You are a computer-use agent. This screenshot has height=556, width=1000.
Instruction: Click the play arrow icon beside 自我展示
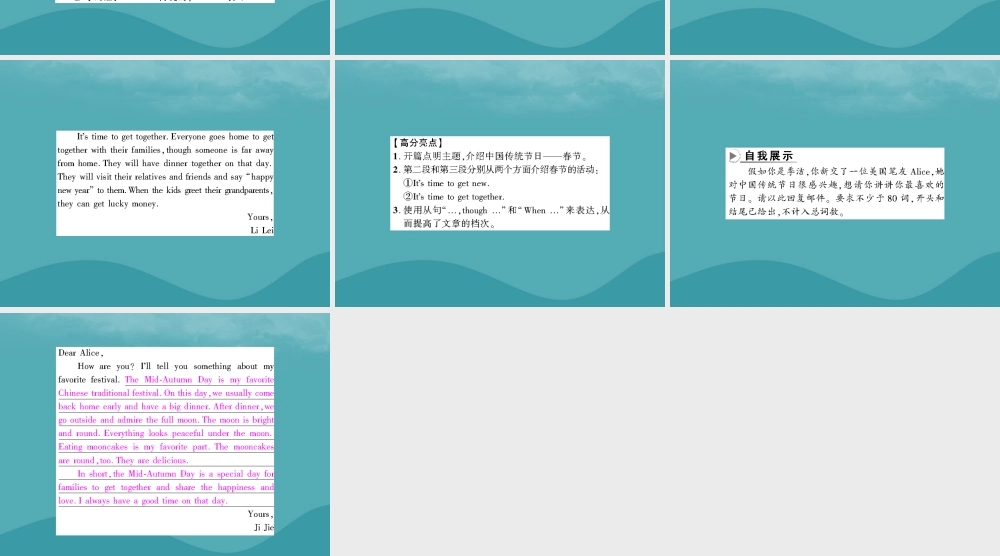[x=733, y=156]
